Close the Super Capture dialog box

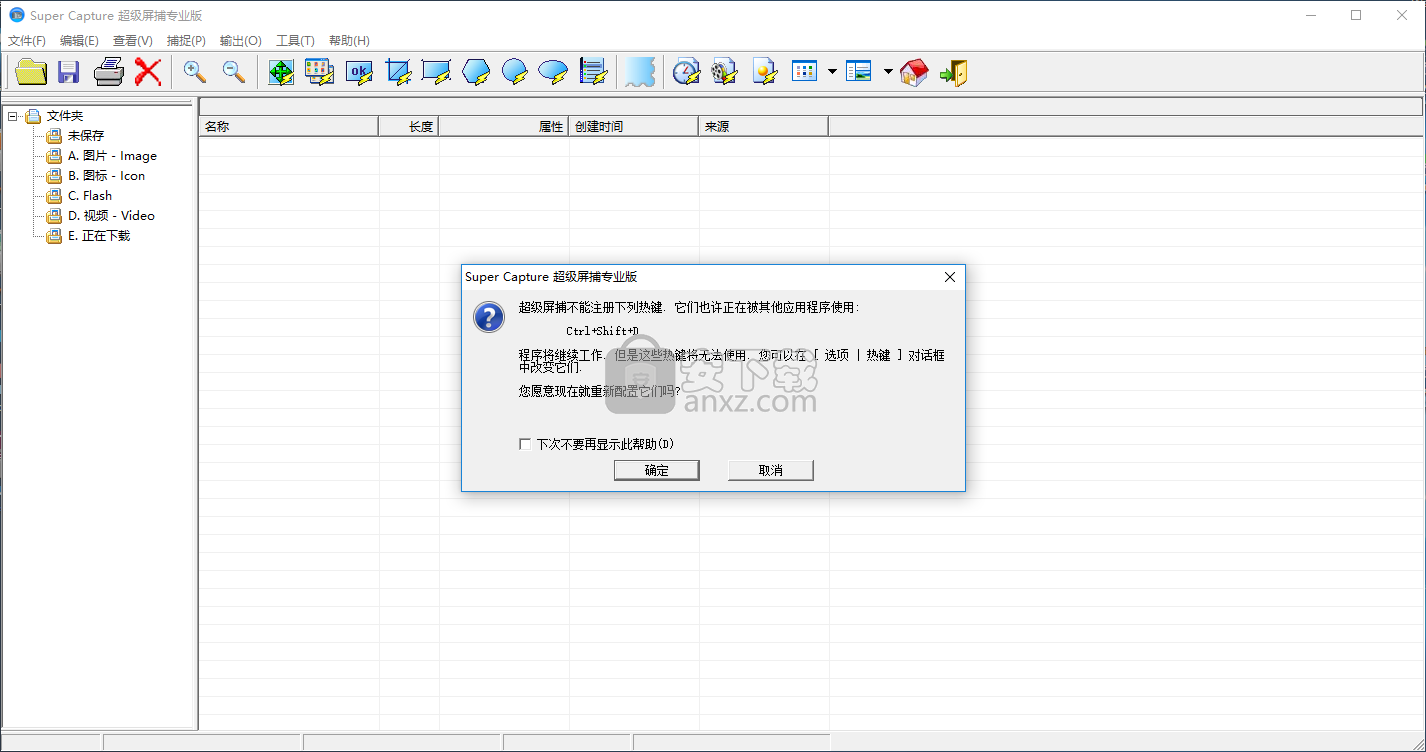[x=950, y=277]
